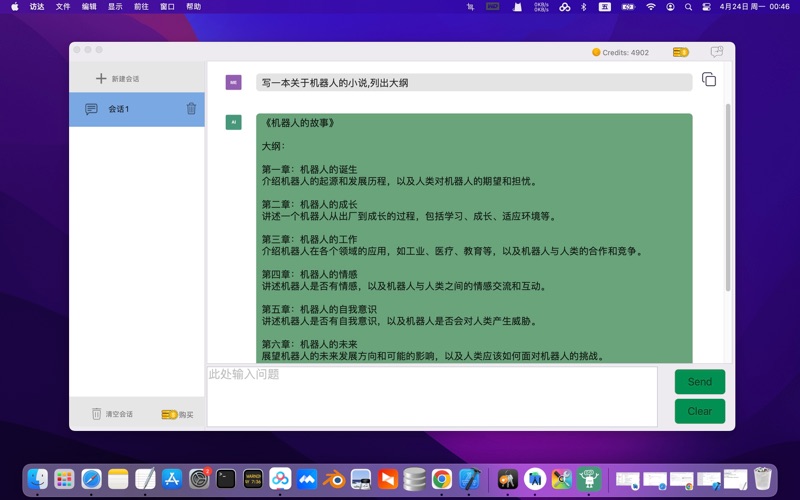Delete 会话1 using the trash icon
This screenshot has height=500, width=800.
(191, 109)
